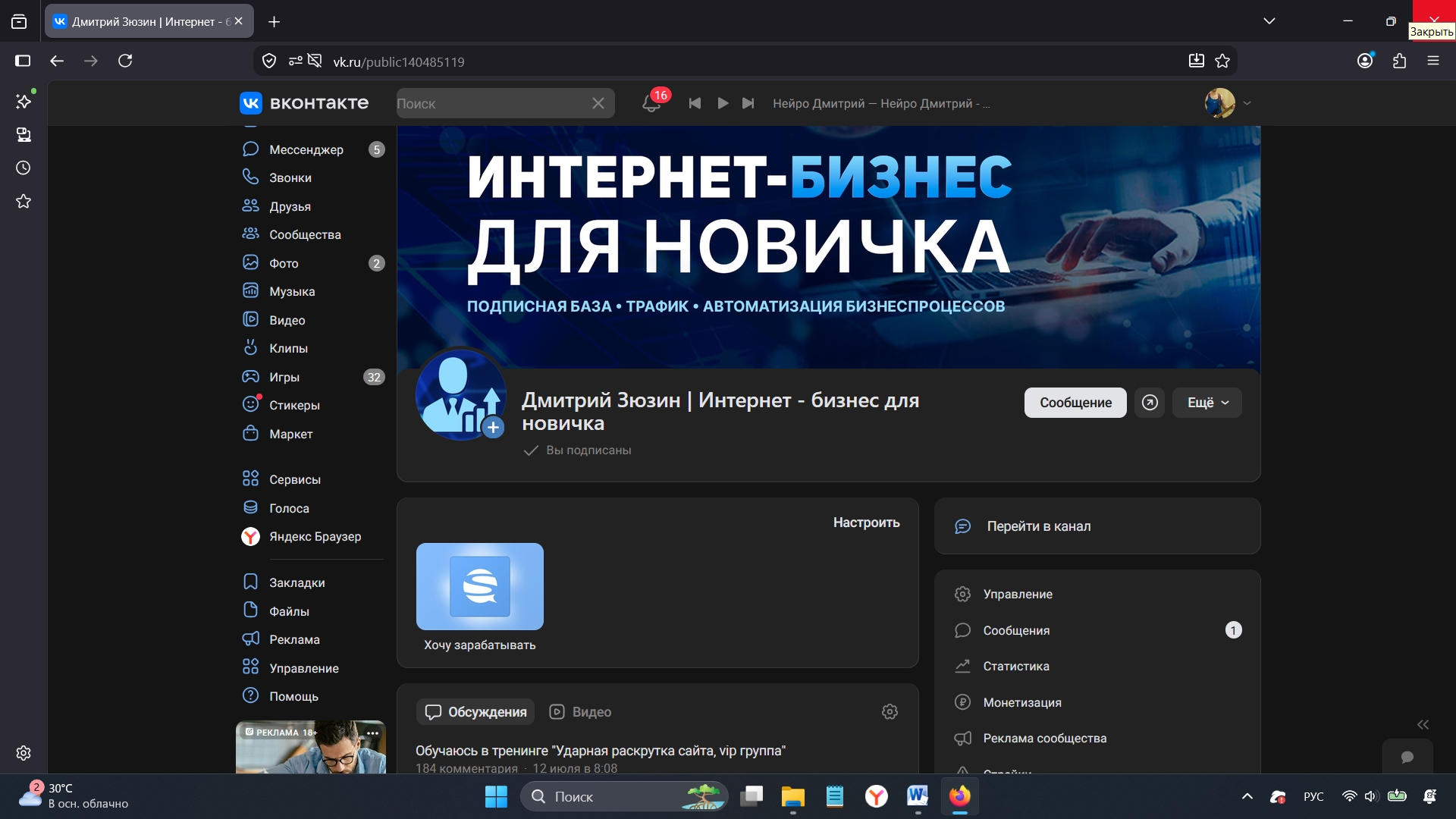Open a new browser tab

coord(275,22)
